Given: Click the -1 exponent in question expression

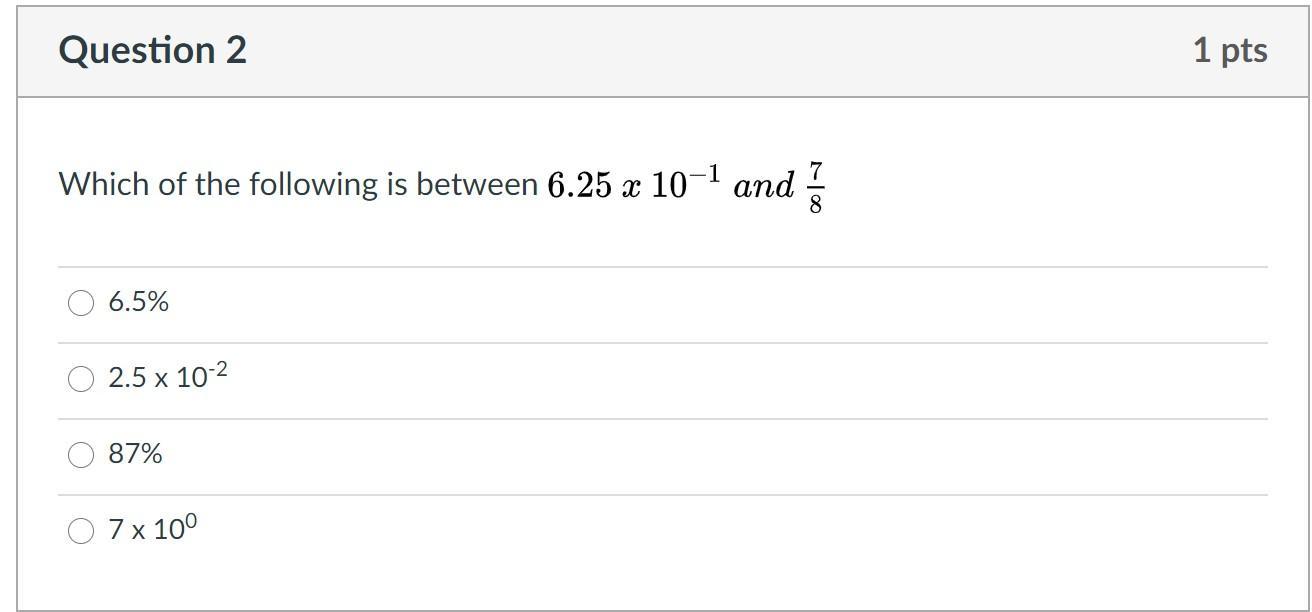Looking at the screenshot, I should pyautogui.click(x=707, y=174).
